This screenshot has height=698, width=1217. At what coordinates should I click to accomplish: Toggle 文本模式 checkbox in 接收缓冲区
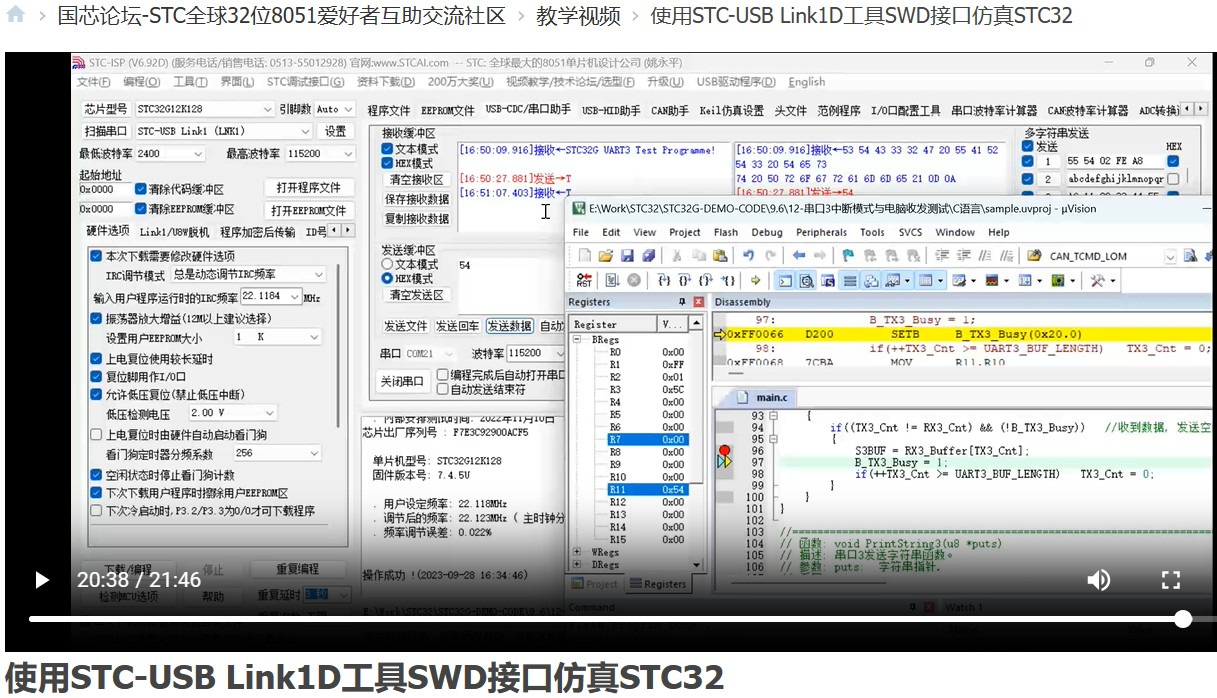(x=387, y=149)
